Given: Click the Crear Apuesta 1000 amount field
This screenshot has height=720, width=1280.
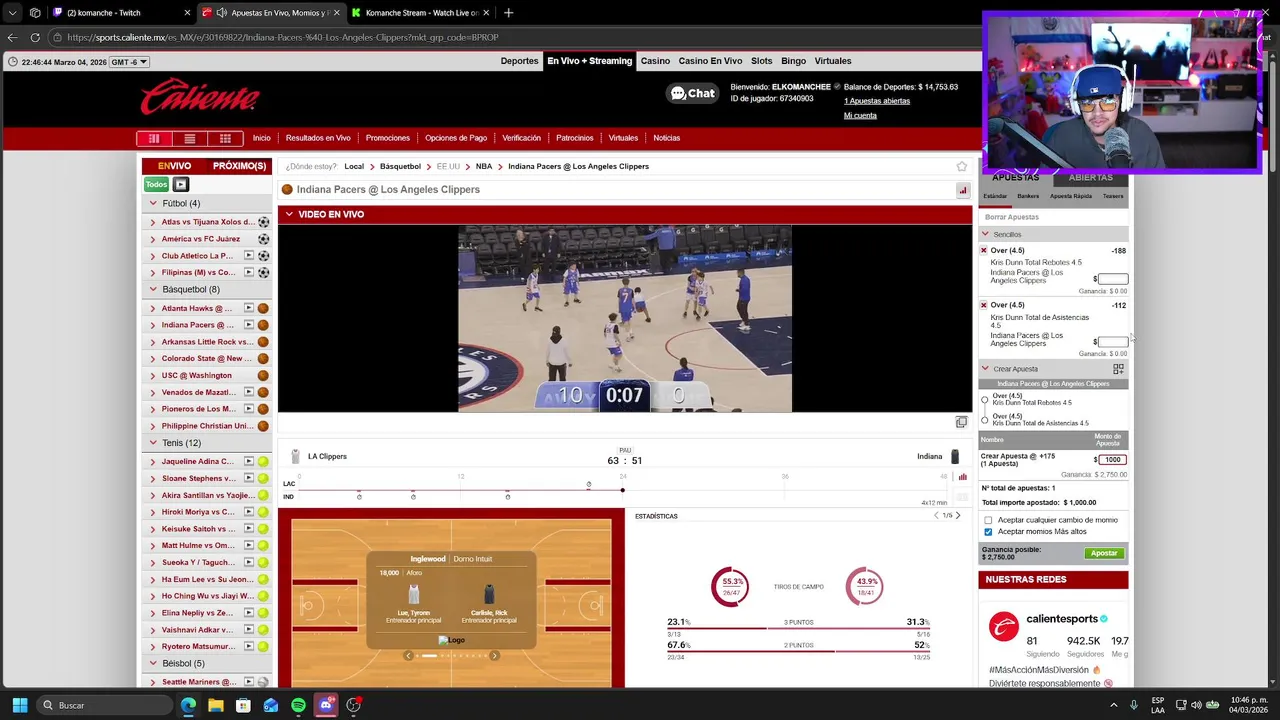Looking at the screenshot, I should point(1113,460).
